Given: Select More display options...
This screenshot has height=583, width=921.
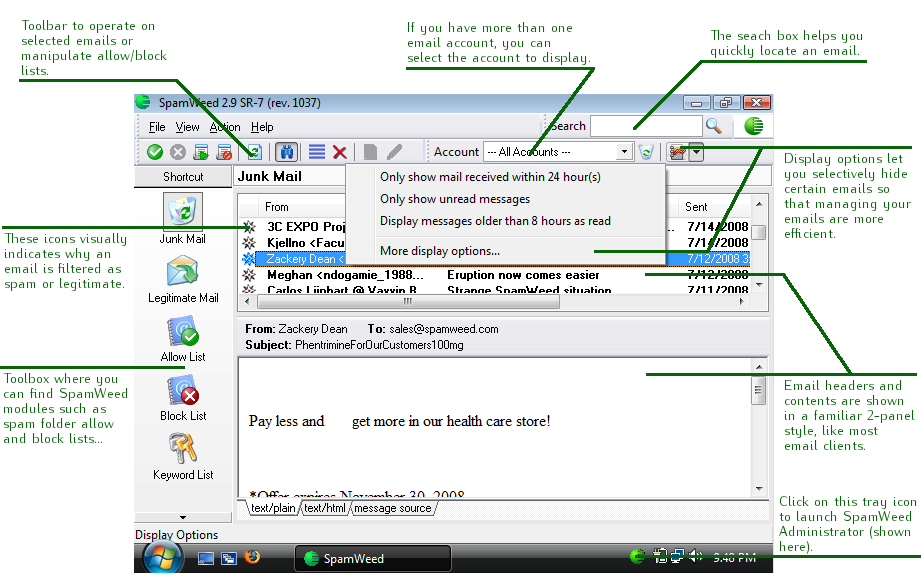Looking at the screenshot, I should 439,251.
